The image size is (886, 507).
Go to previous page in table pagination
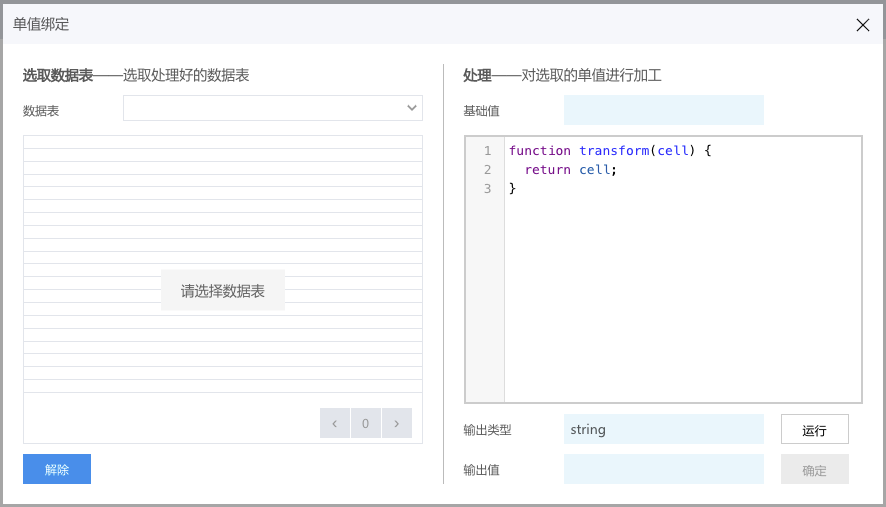tap(335, 423)
